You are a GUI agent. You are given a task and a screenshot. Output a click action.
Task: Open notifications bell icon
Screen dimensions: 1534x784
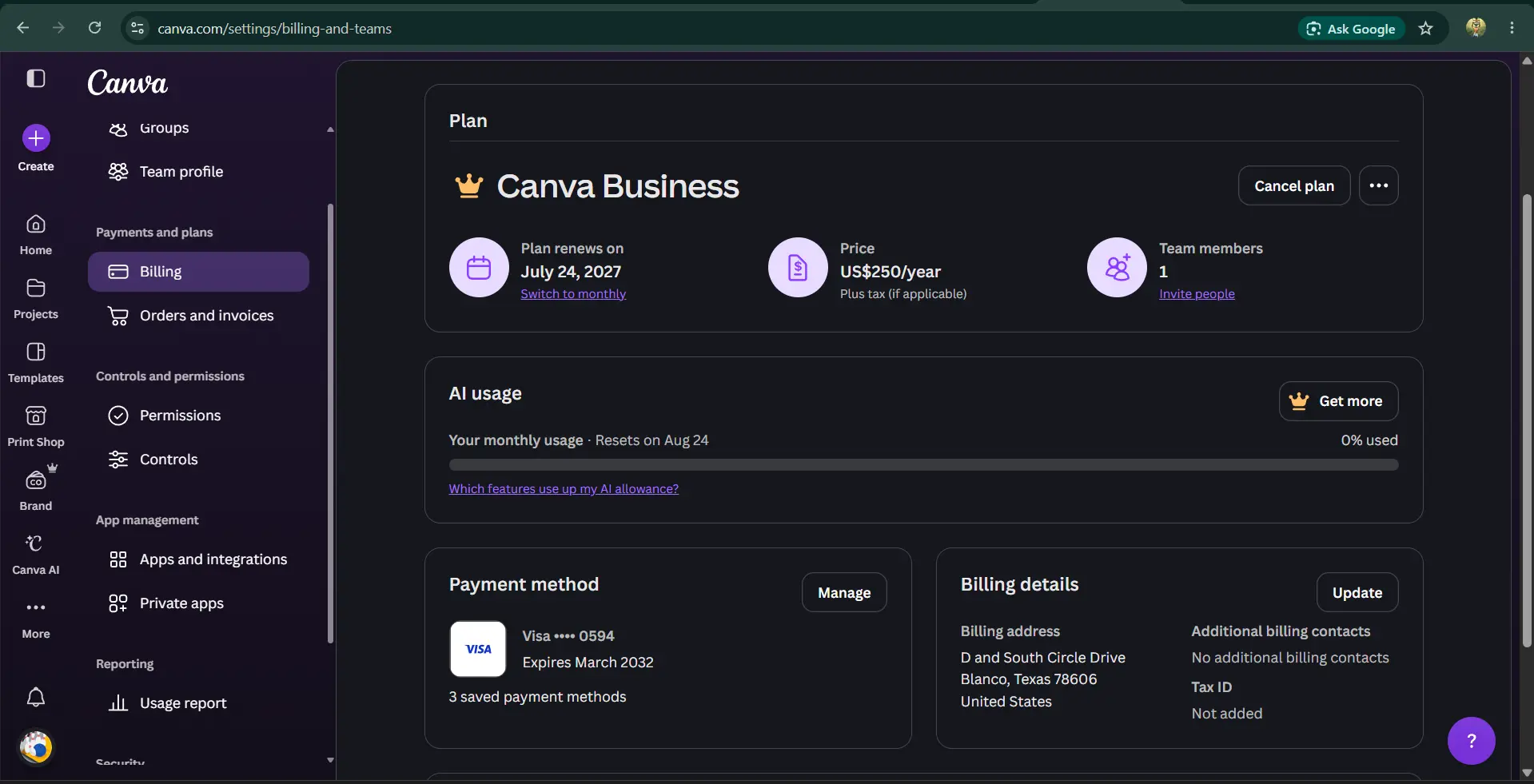pos(36,698)
